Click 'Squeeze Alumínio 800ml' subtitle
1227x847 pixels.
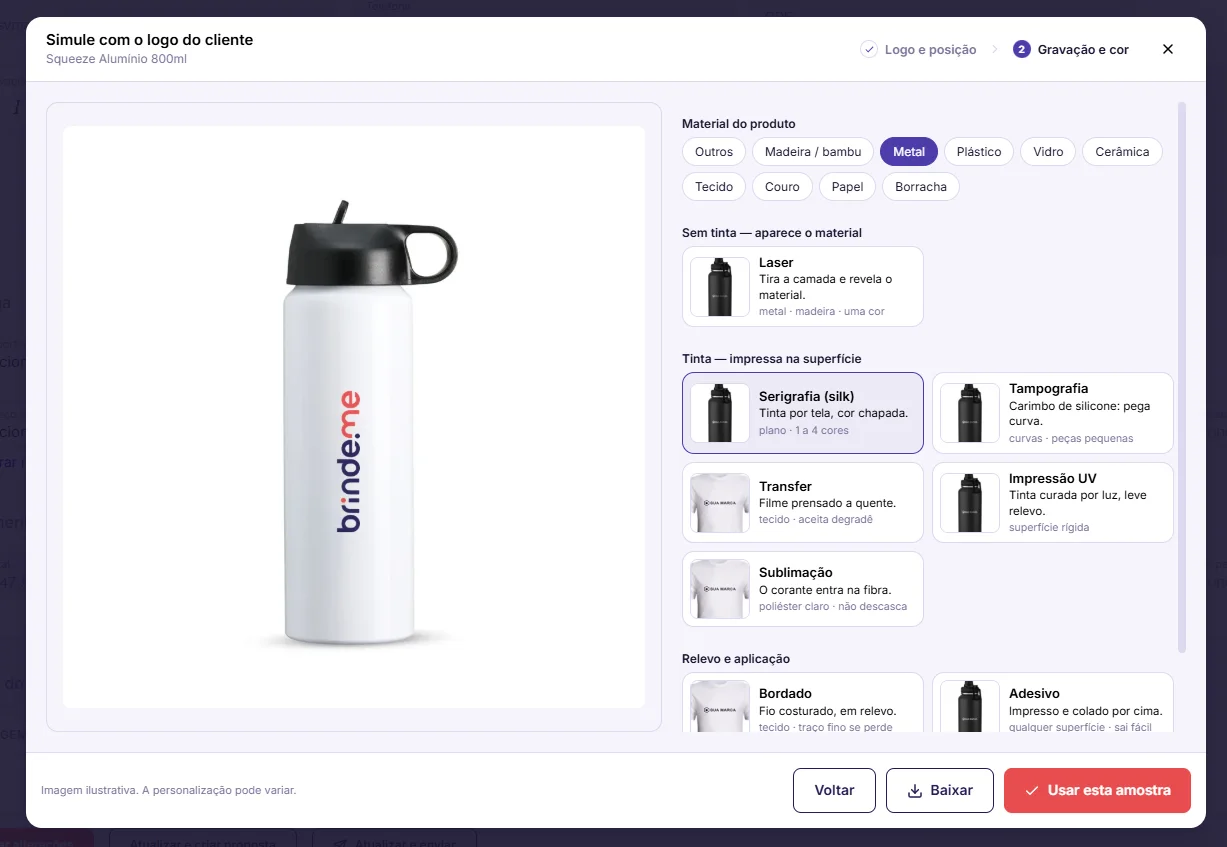(116, 59)
